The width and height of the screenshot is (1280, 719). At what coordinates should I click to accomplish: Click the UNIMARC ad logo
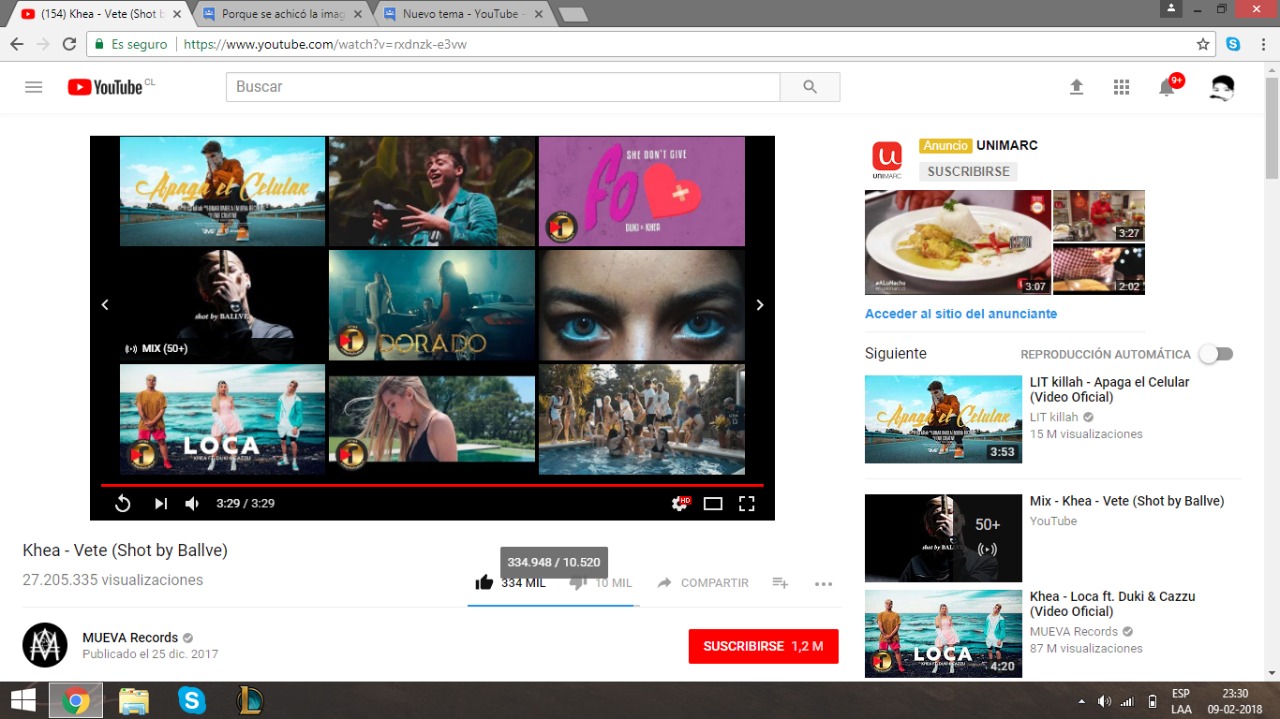[x=887, y=160]
